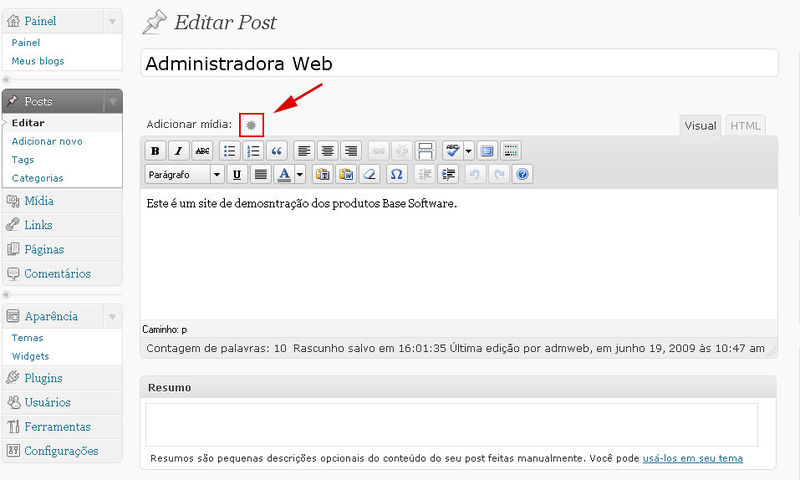Click the Adicionar mídia icon
800x480 pixels.
[251, 125]
